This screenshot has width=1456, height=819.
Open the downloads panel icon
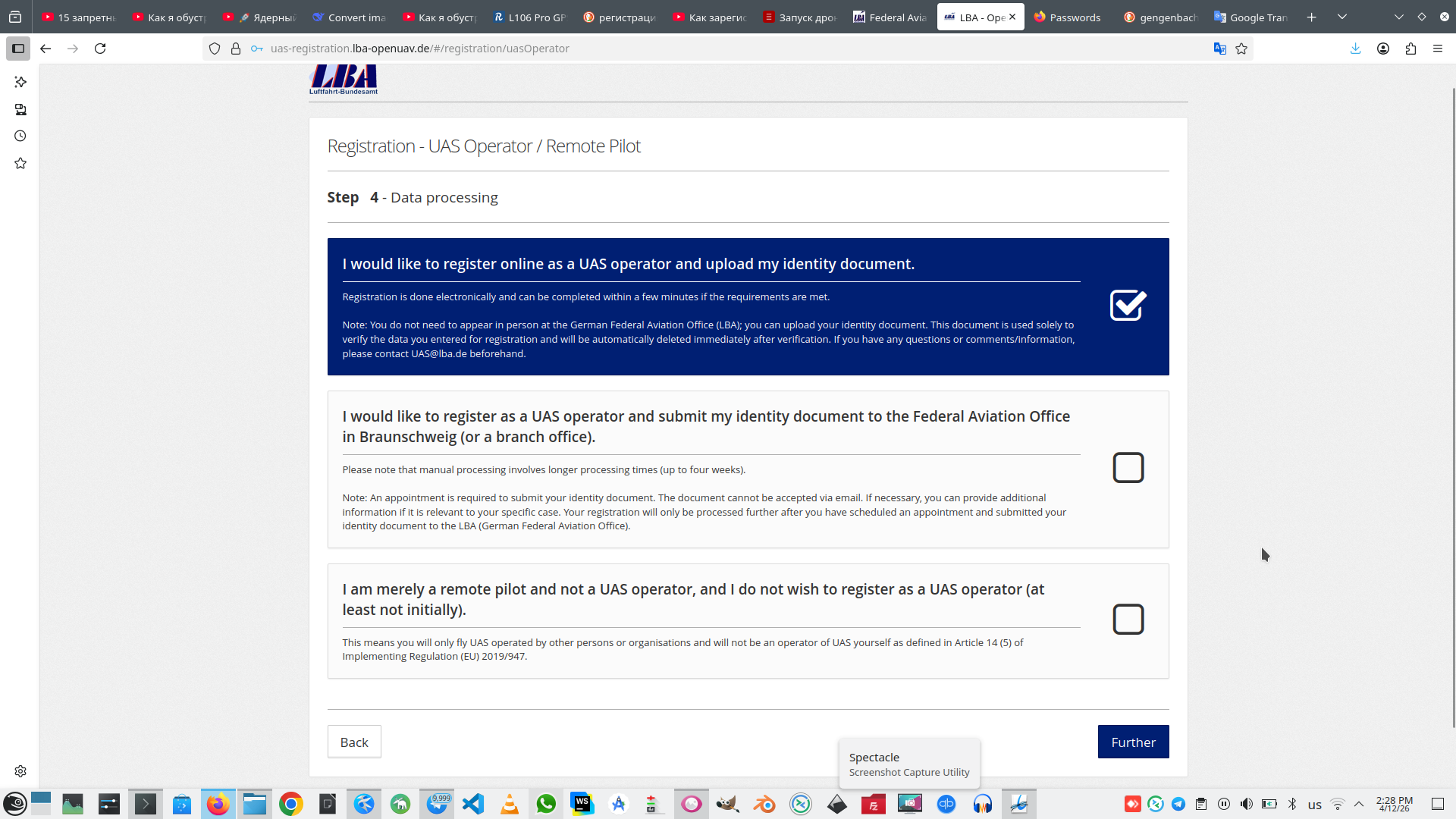pyautogui.click(x=1355, y=49)
